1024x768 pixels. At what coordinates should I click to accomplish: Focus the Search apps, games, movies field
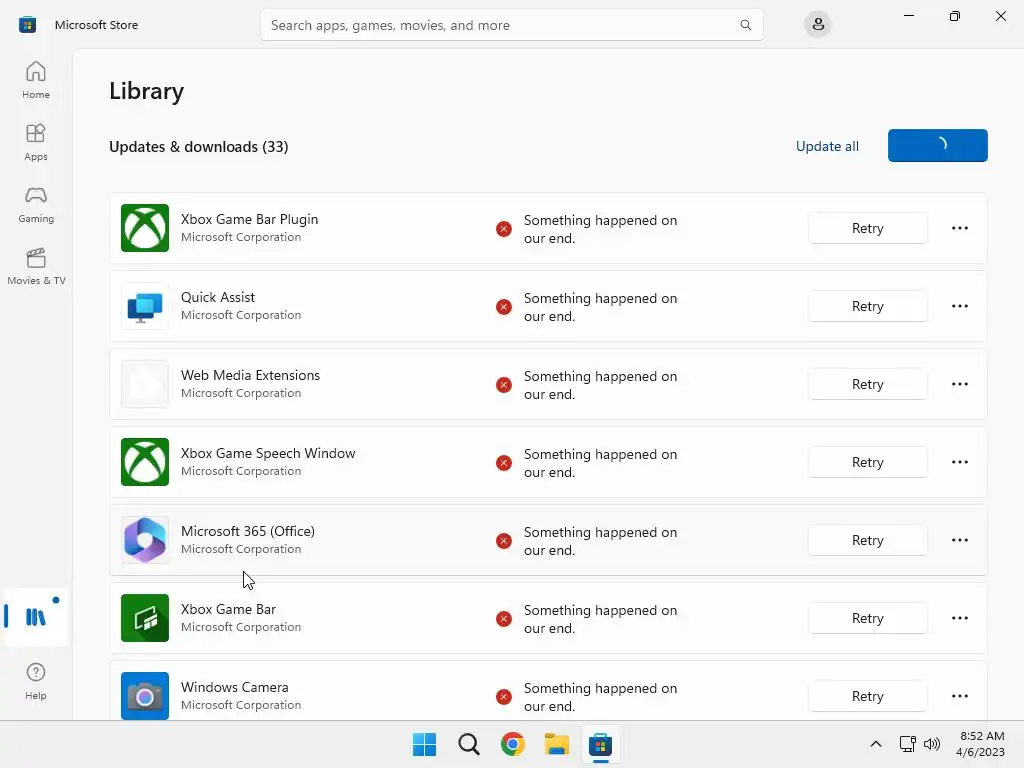511,25
